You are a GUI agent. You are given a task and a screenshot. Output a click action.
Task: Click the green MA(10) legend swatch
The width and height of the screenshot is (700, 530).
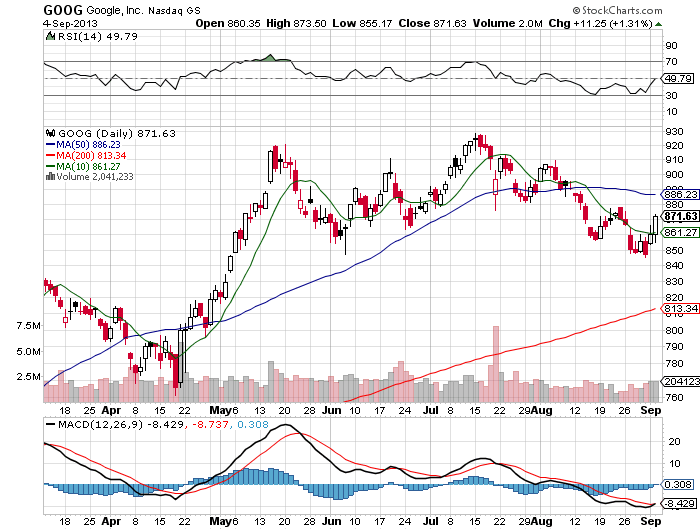pos(50,166)
